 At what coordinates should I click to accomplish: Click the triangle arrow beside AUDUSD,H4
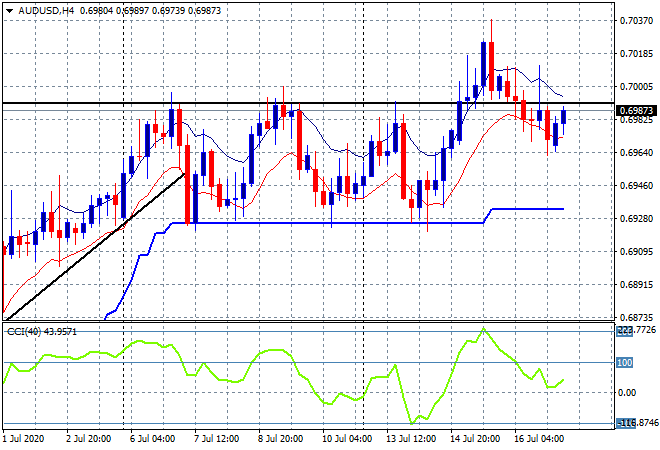9,11
